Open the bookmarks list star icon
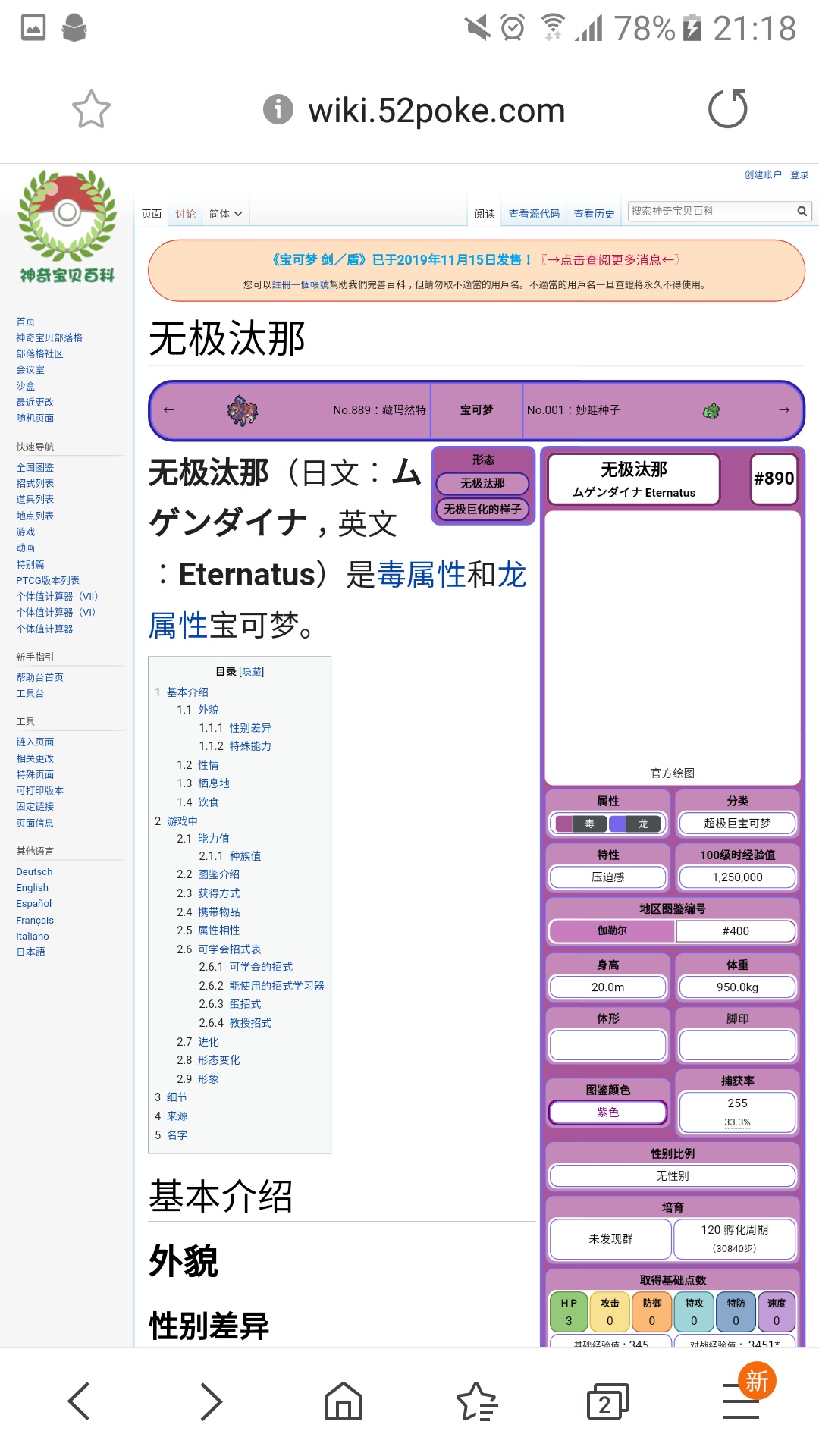 click(x=476, y=1401)
